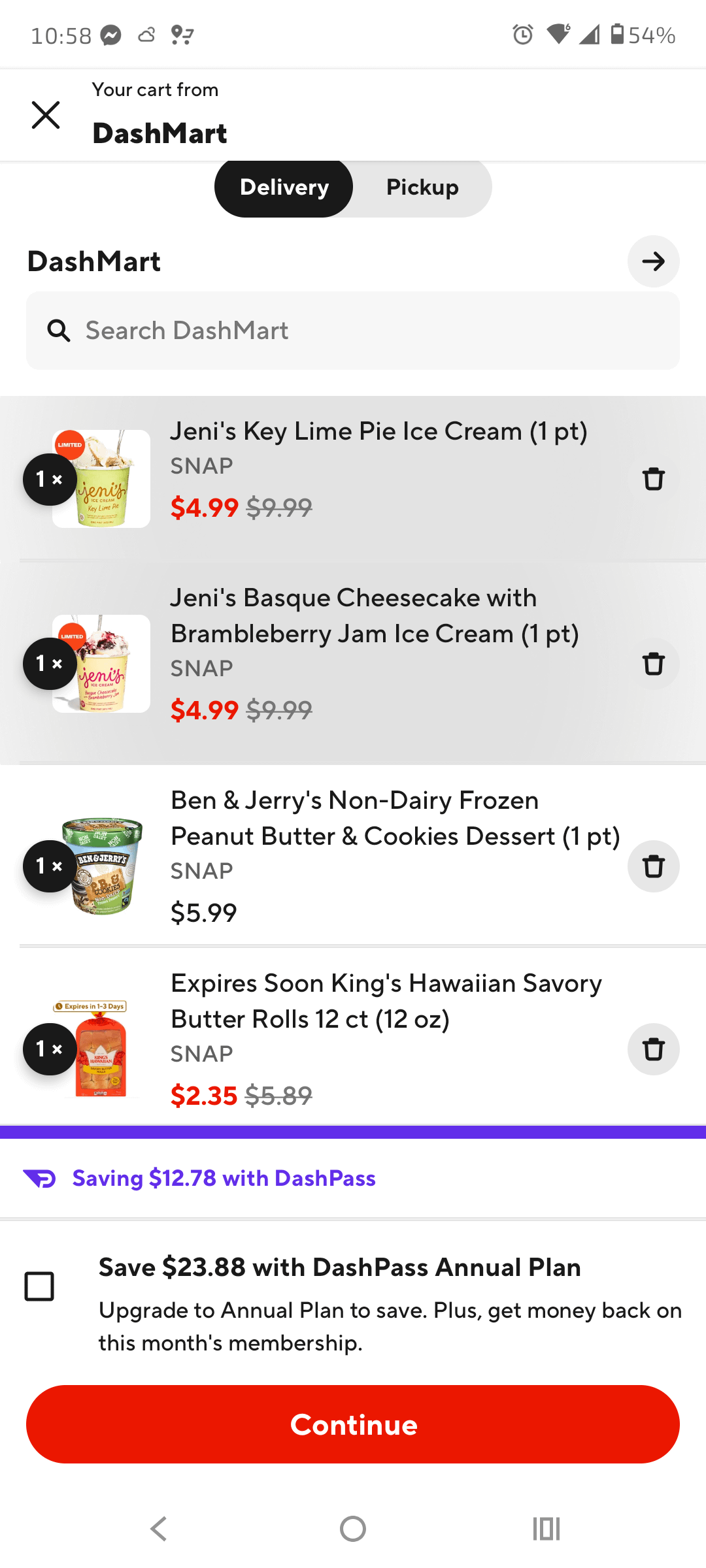706x1568 pixels.
Task: Tap the search magnifier icon
Action: point(59,331)
